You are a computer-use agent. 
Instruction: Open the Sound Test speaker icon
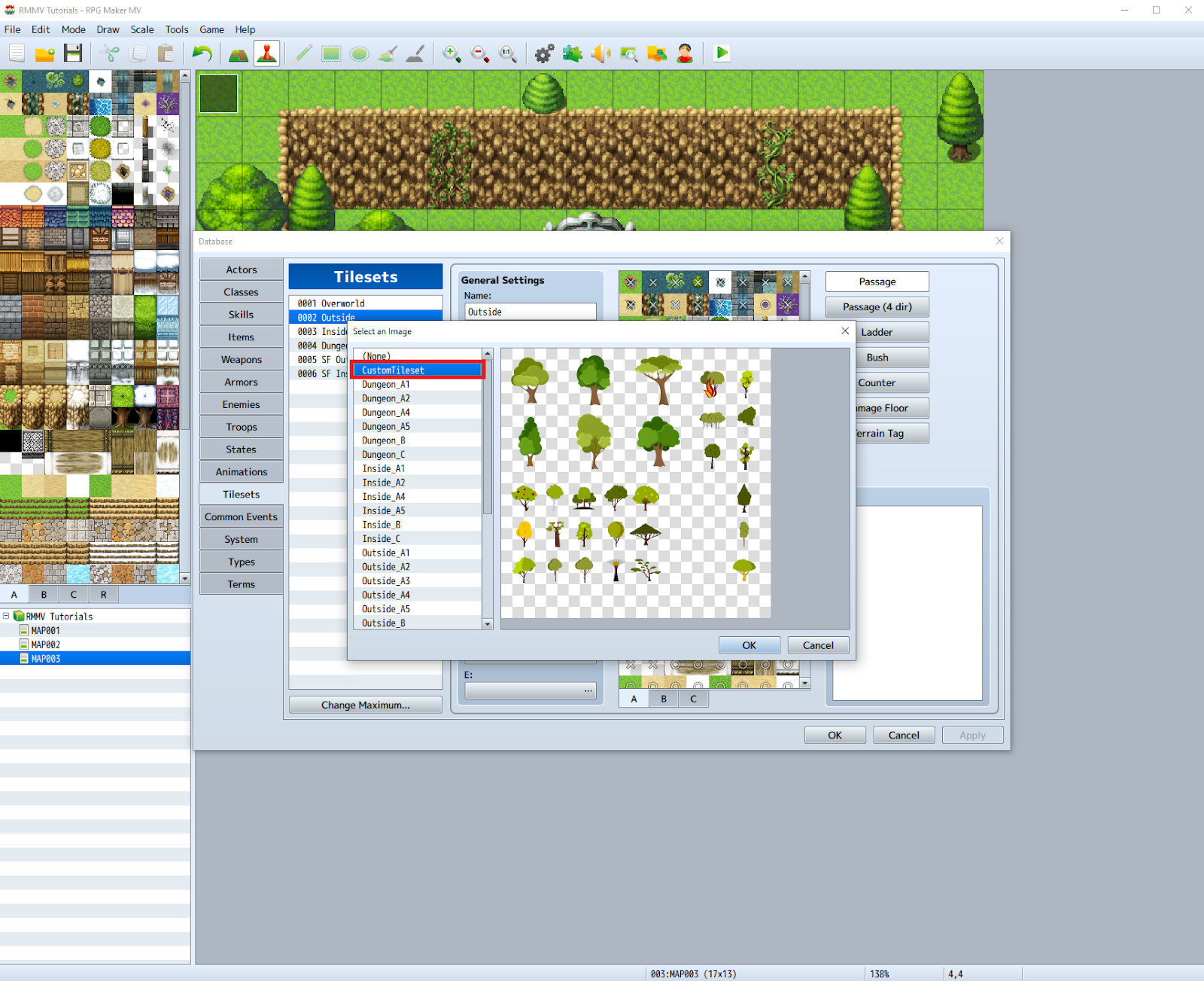[x=600, y=53]
